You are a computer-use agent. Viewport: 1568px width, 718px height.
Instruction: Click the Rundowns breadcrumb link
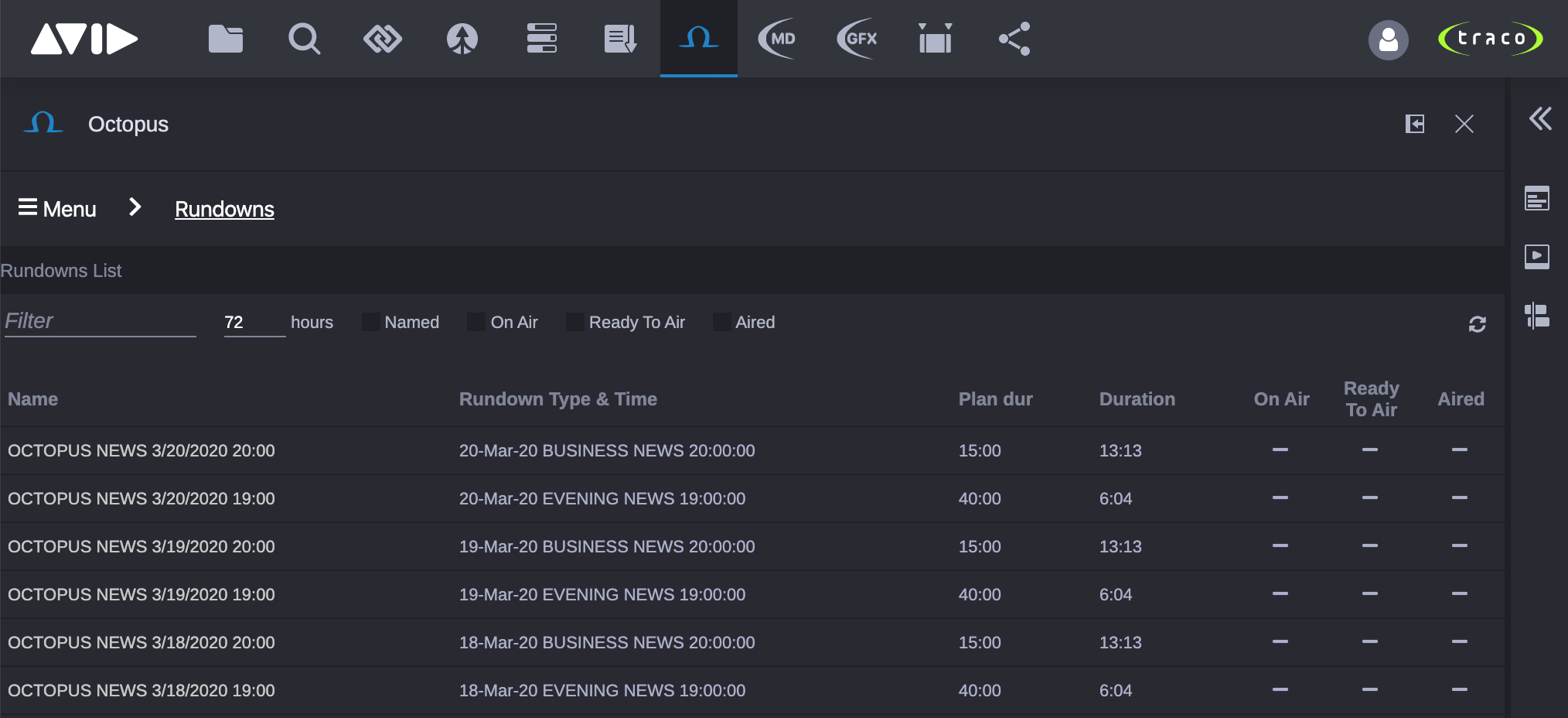click(x=224, y=208)
